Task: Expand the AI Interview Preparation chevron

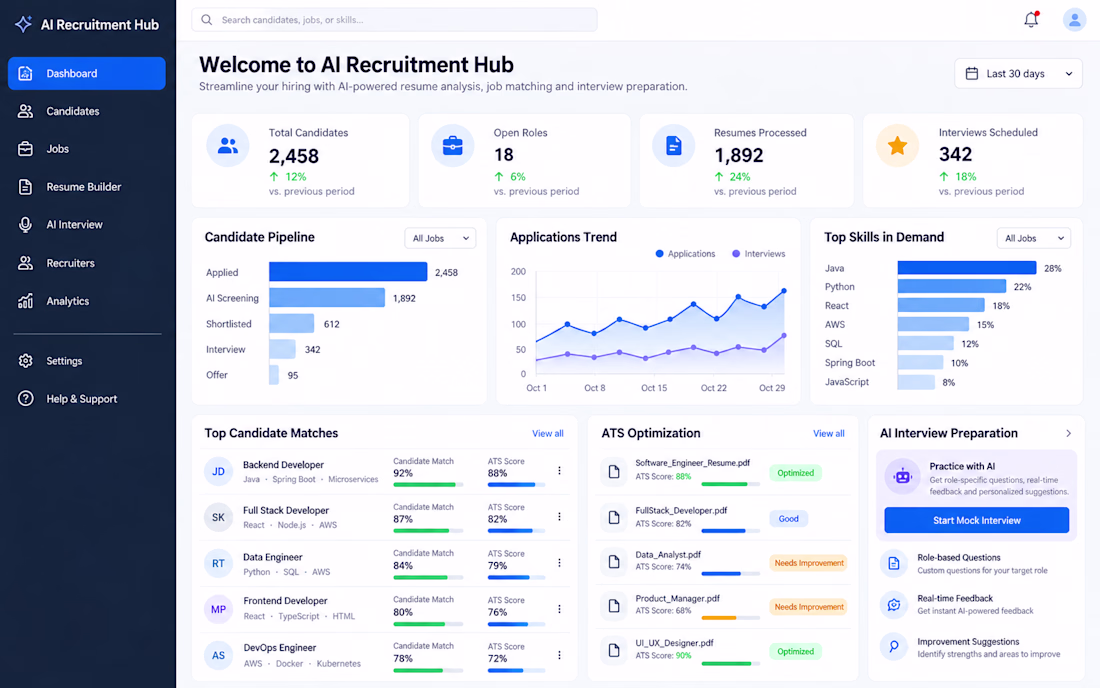Action: 1068,433
